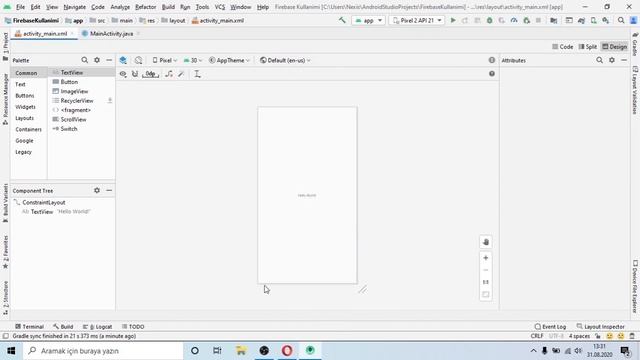Viewport: 640px width, 360px height.
Task: Open Attributes panel gear settings
Action: click(x=611, y=60)
